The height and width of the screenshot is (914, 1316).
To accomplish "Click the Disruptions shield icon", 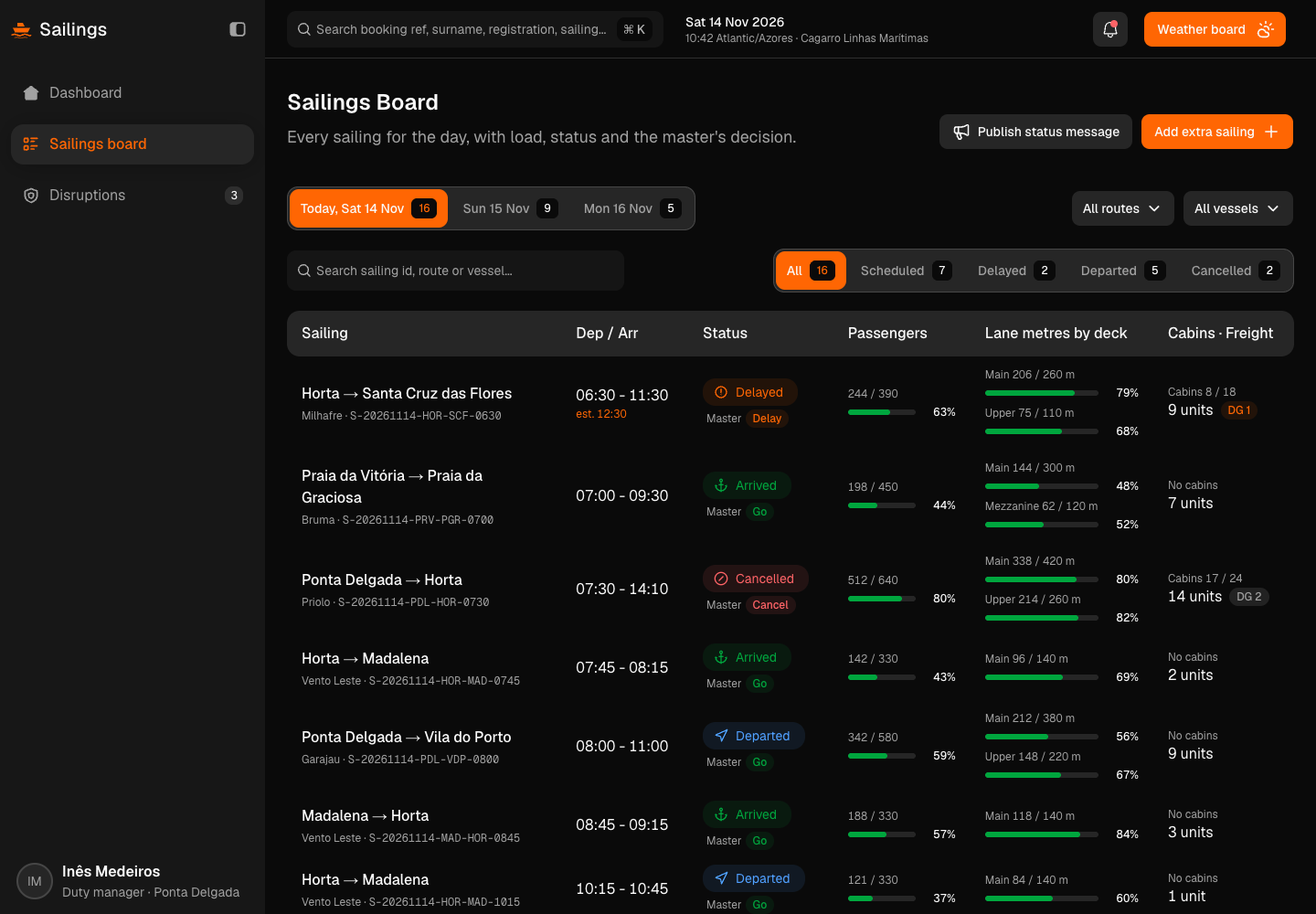I will pos(31,196).
